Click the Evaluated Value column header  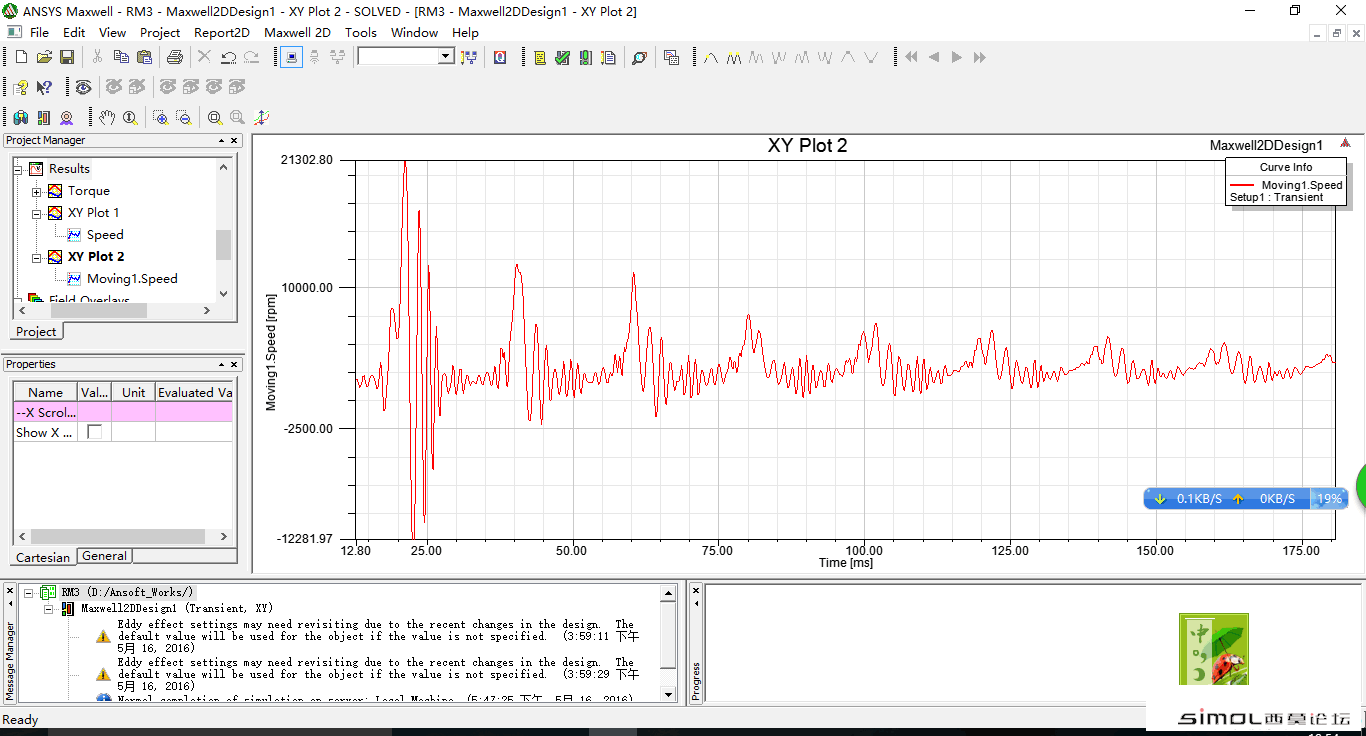pyautogui.click(x=194, y=392)
